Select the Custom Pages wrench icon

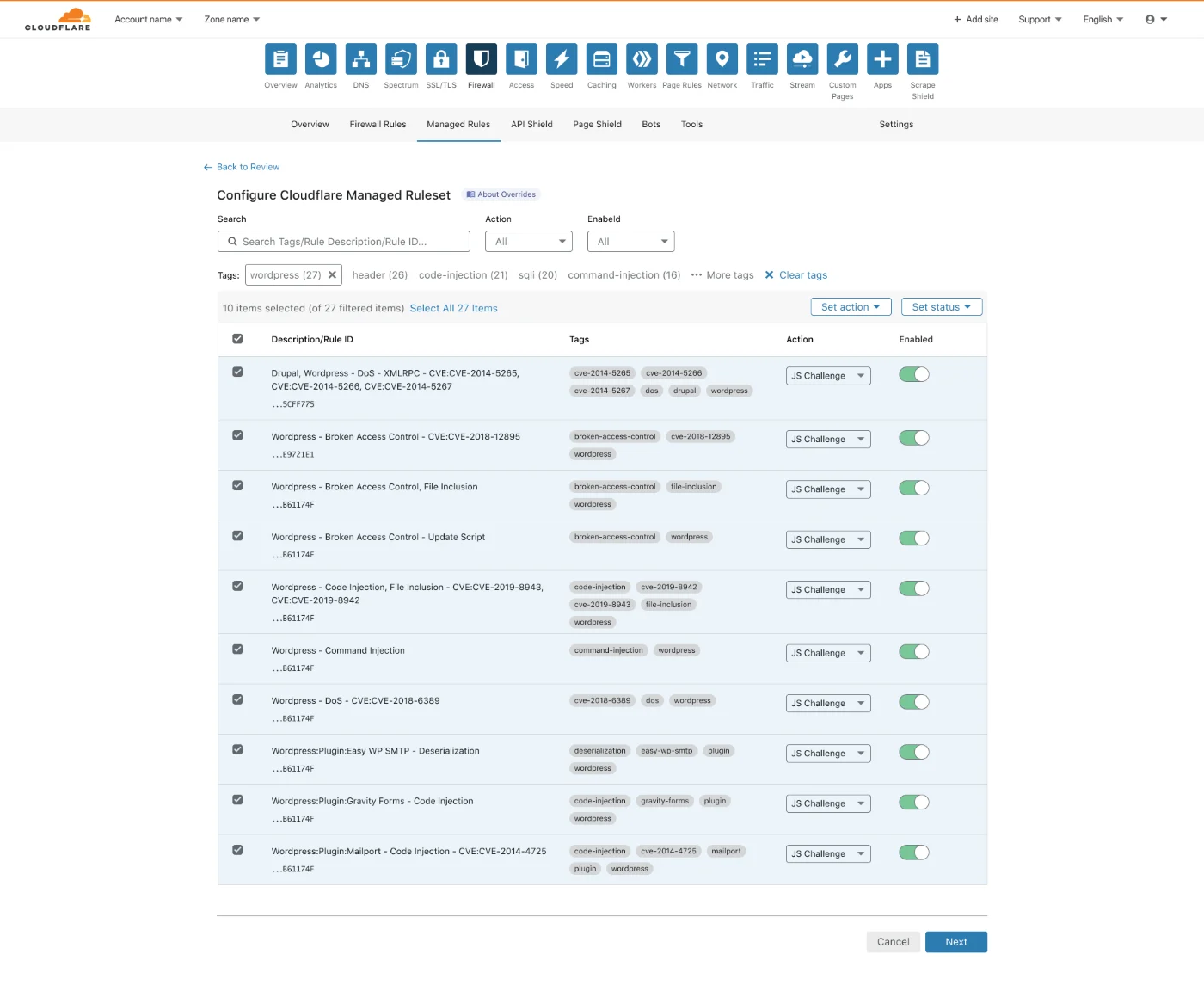pos(843,59)
